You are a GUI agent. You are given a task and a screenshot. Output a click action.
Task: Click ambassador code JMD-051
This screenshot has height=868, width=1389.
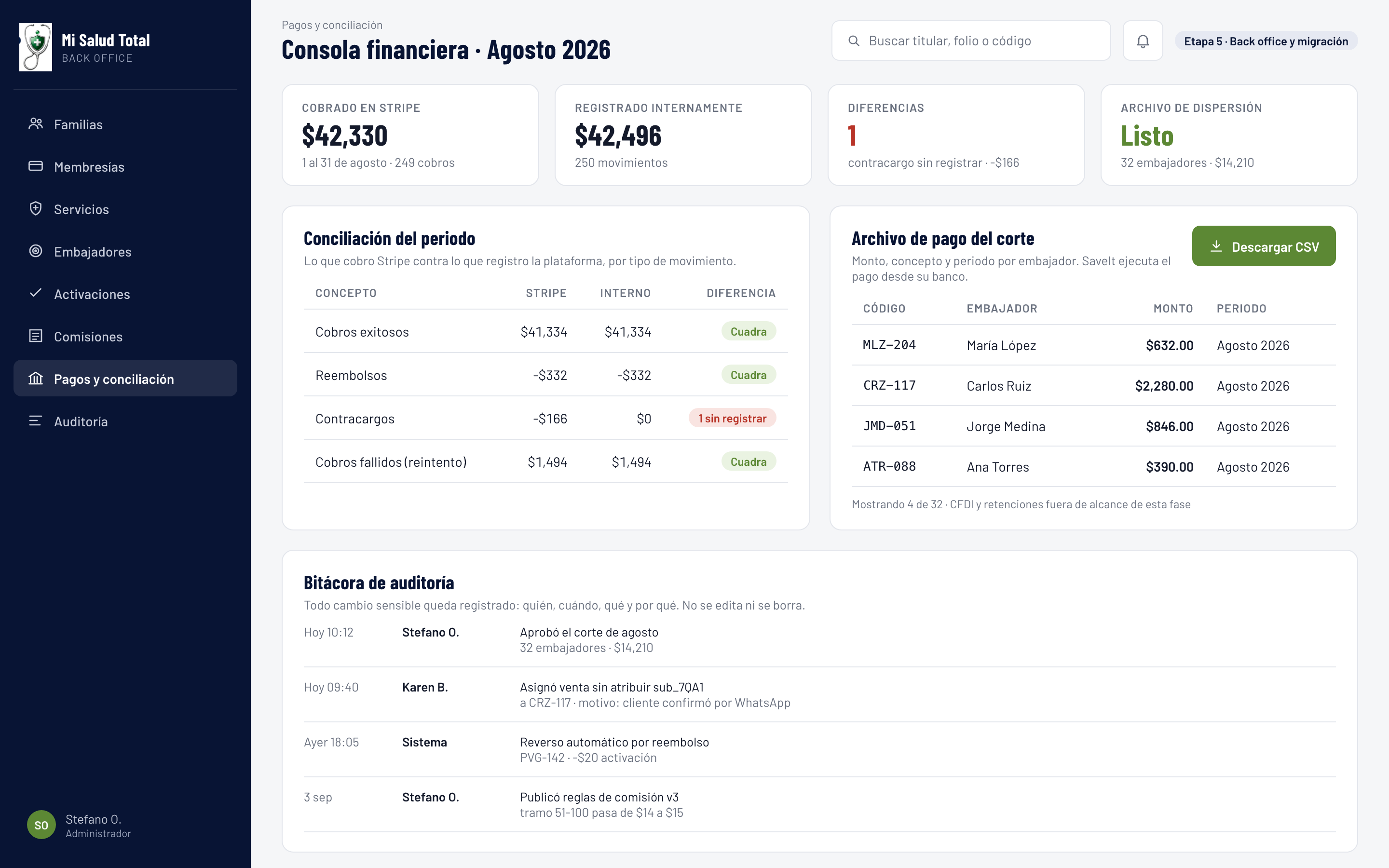point(890,426)
